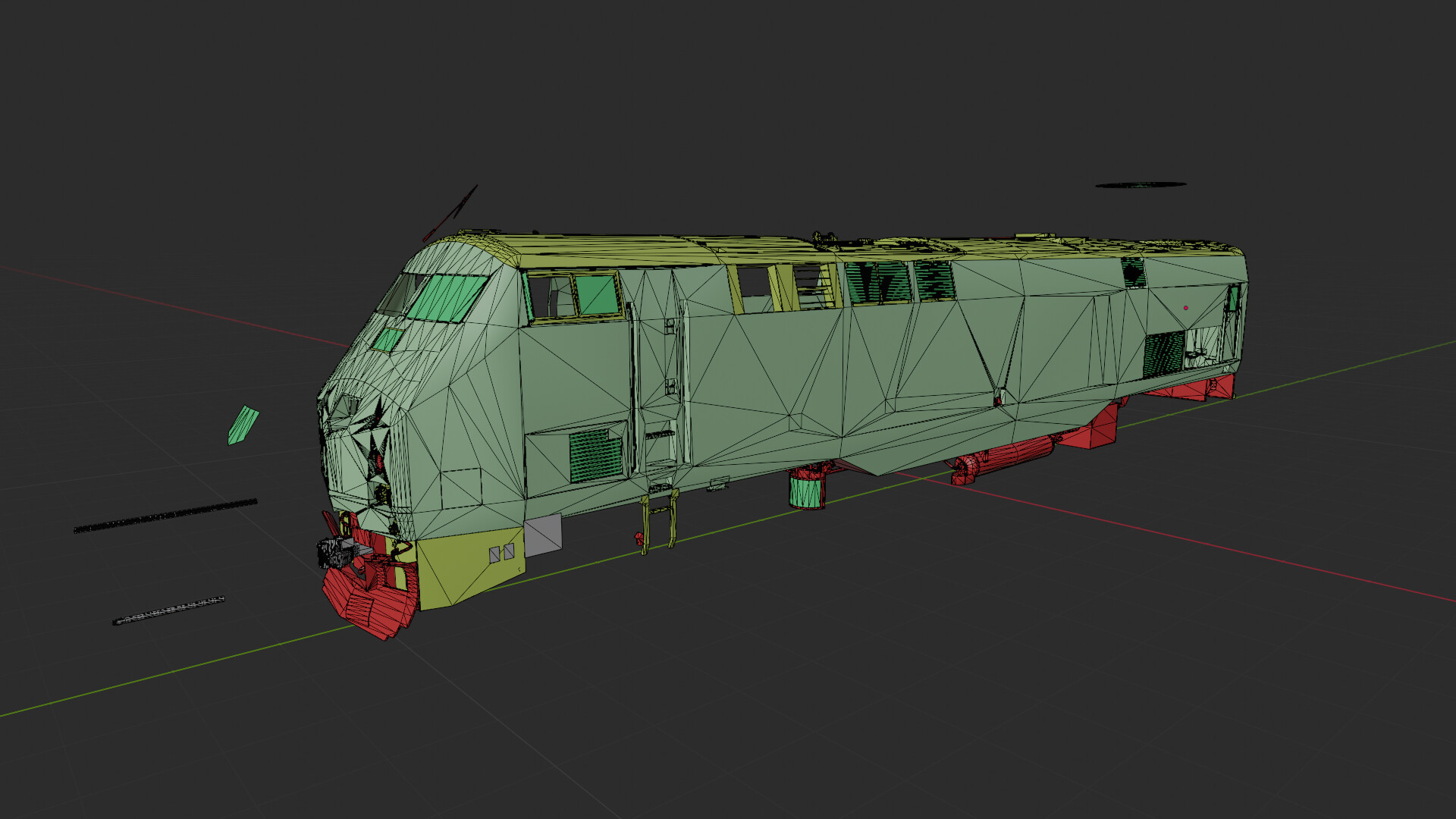Select the green cab side window pane
The width and height of the screenshot is (1456, 819).
596,294
